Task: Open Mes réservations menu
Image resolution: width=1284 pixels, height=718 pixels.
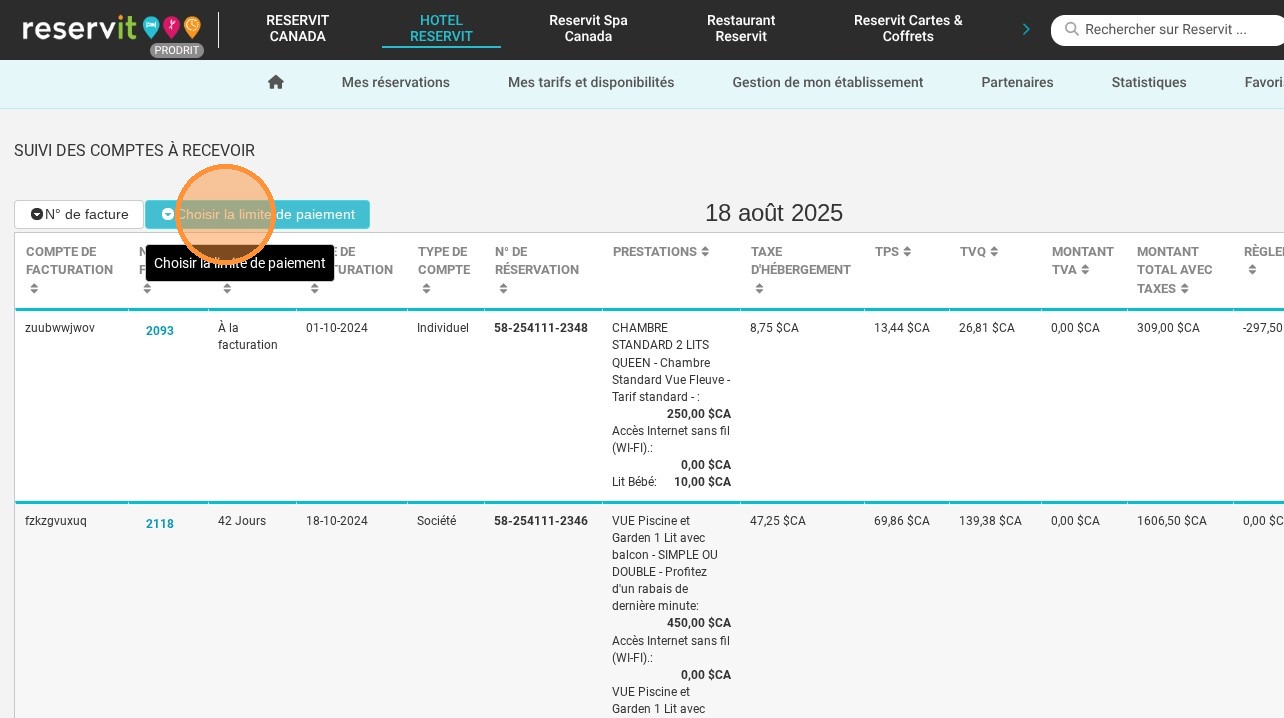Action: click(396, 82)
